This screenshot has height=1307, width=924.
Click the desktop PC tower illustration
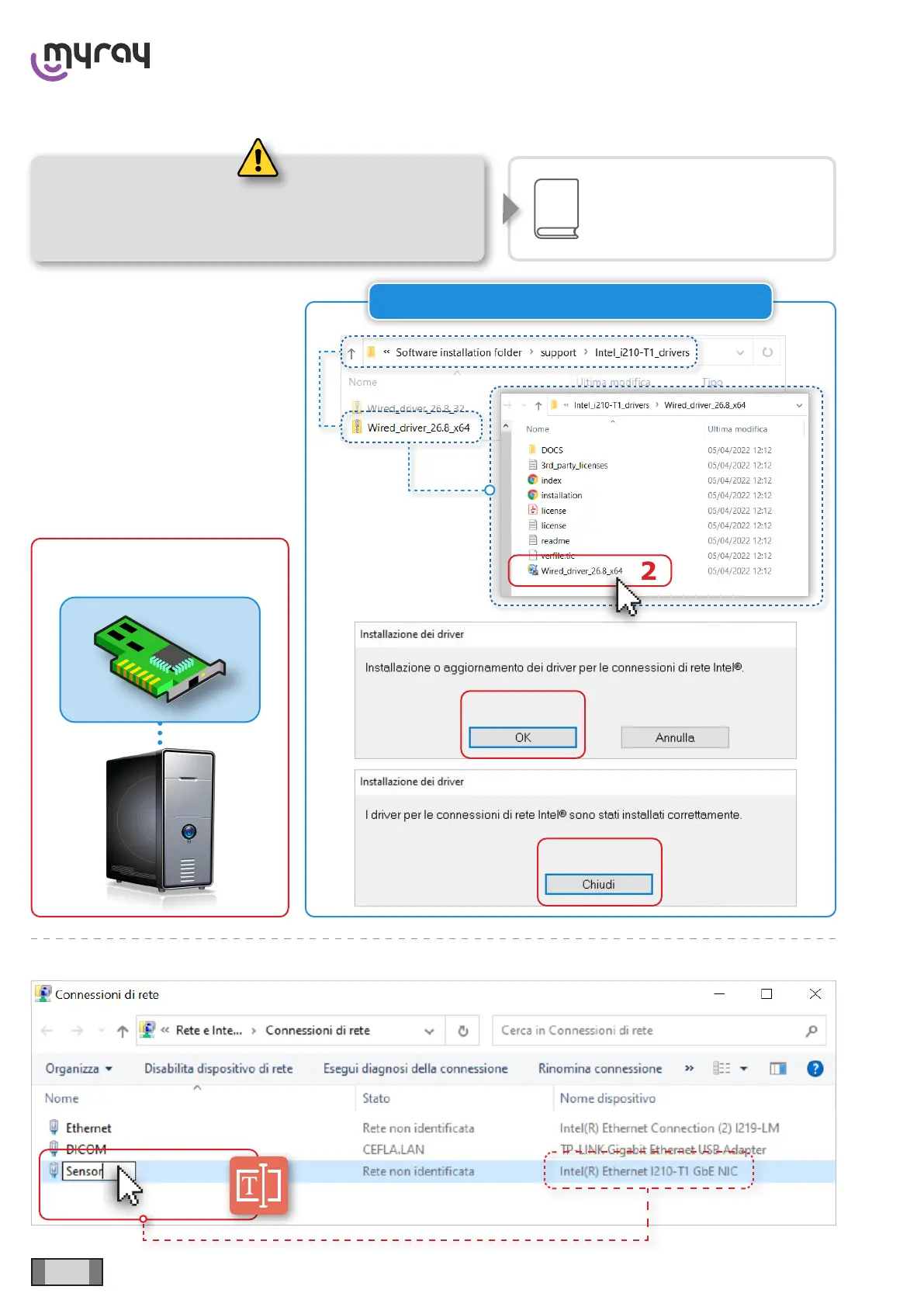tap(160, 820)
